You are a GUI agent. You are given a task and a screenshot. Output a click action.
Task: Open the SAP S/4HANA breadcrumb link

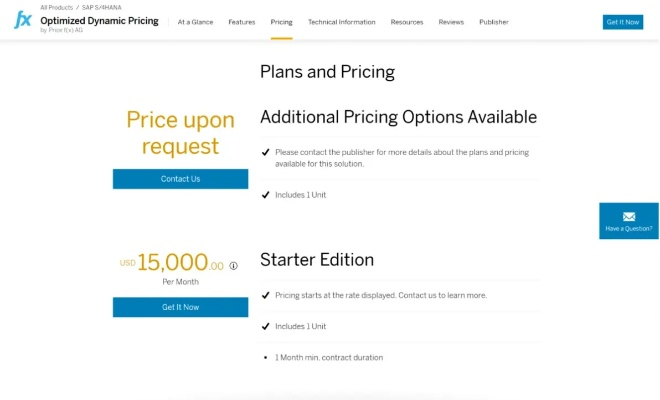[101, 7]
